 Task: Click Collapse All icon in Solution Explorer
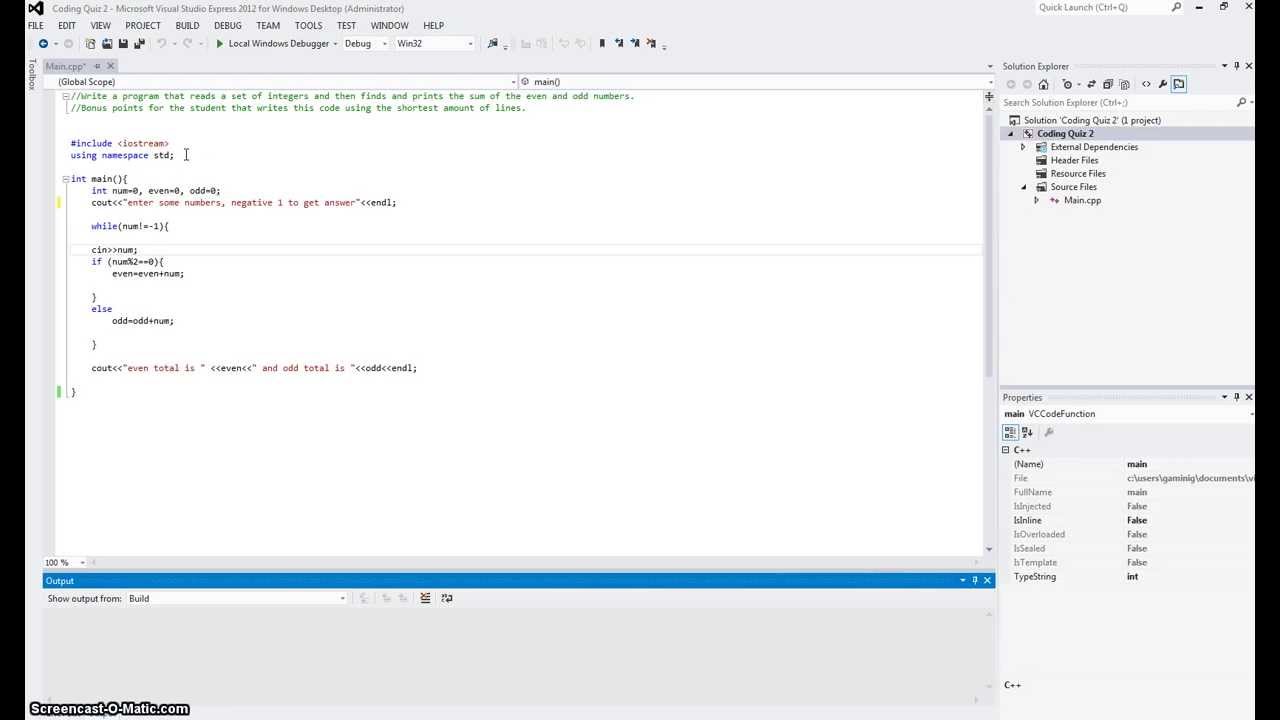coord(1108,84)
